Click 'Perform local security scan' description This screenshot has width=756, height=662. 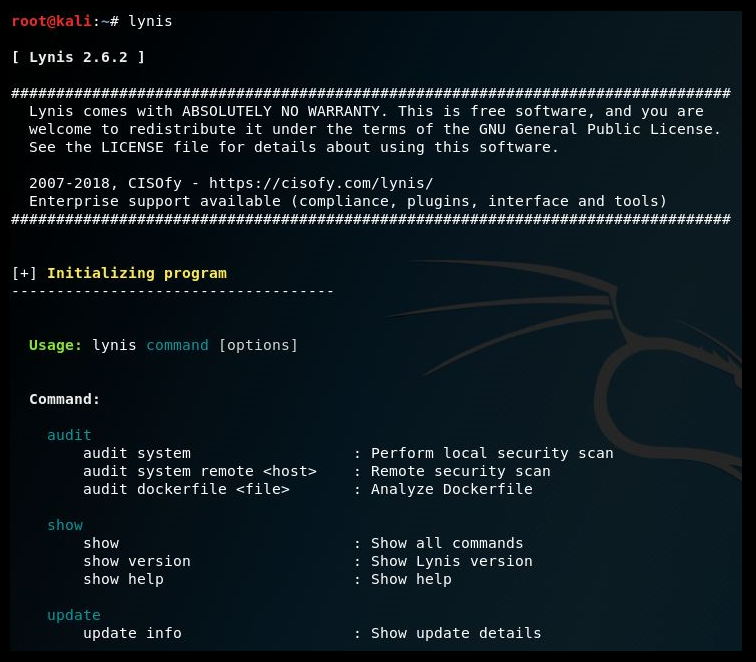click(492, 453)
